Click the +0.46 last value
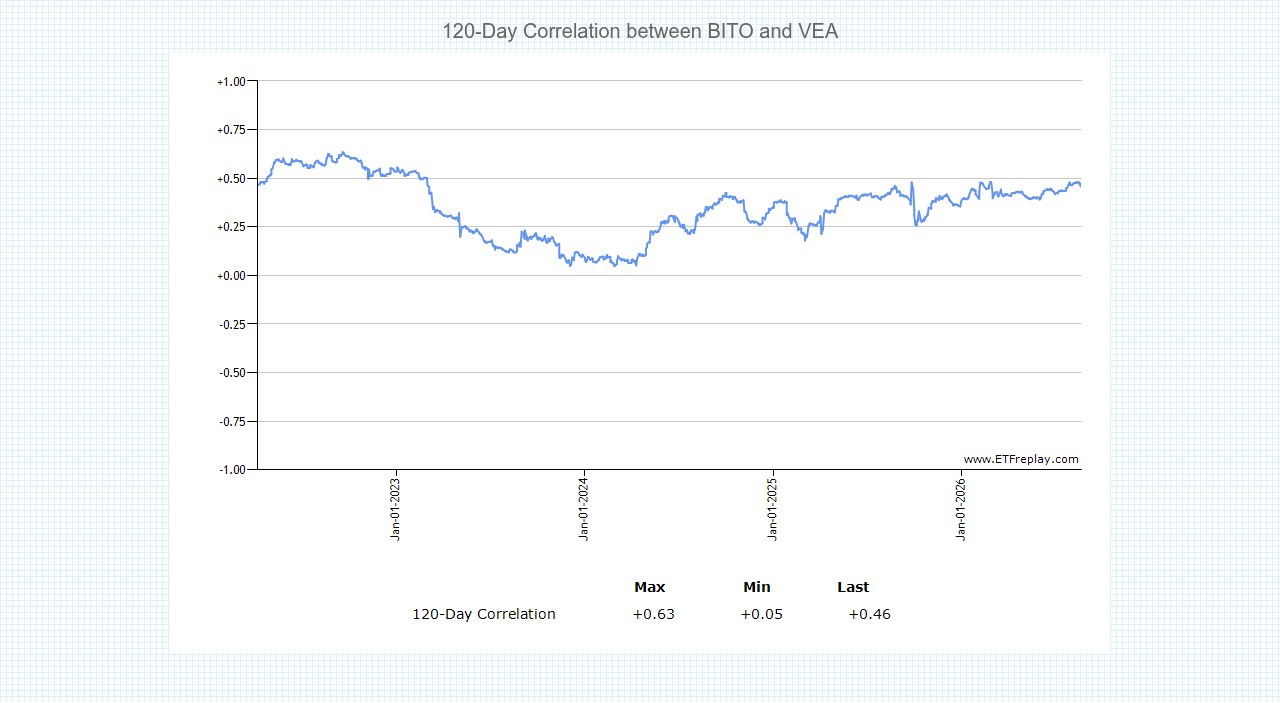 [x=870, y=614]
